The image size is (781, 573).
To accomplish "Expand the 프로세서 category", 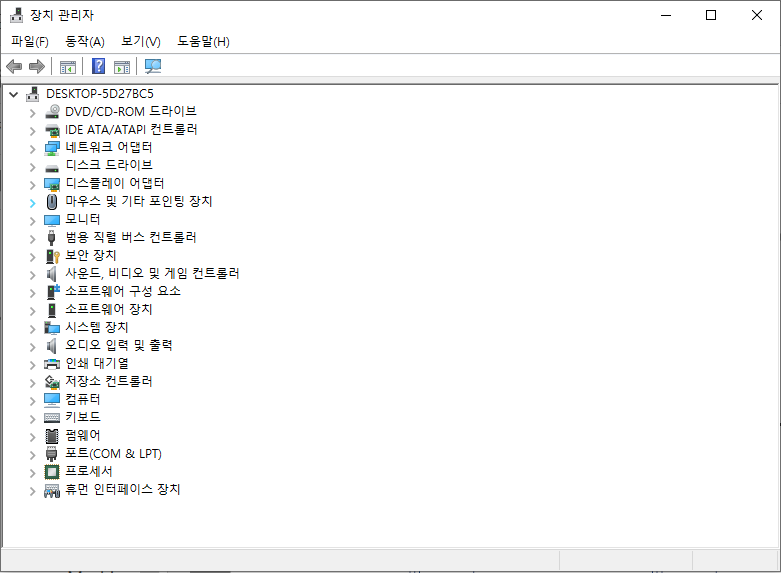I will [32, 473].
